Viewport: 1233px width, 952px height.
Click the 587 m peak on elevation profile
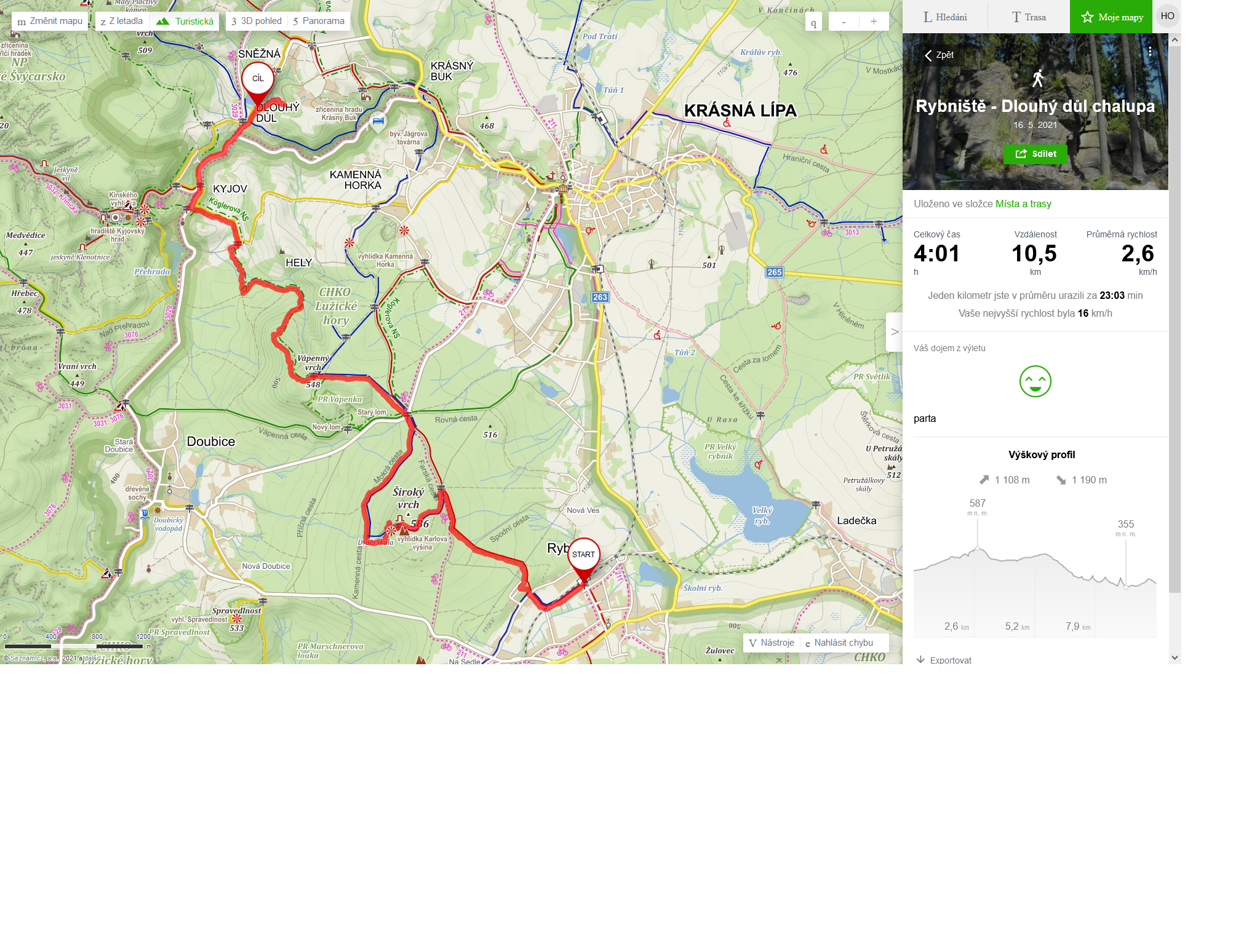click(x=977, y=548)
